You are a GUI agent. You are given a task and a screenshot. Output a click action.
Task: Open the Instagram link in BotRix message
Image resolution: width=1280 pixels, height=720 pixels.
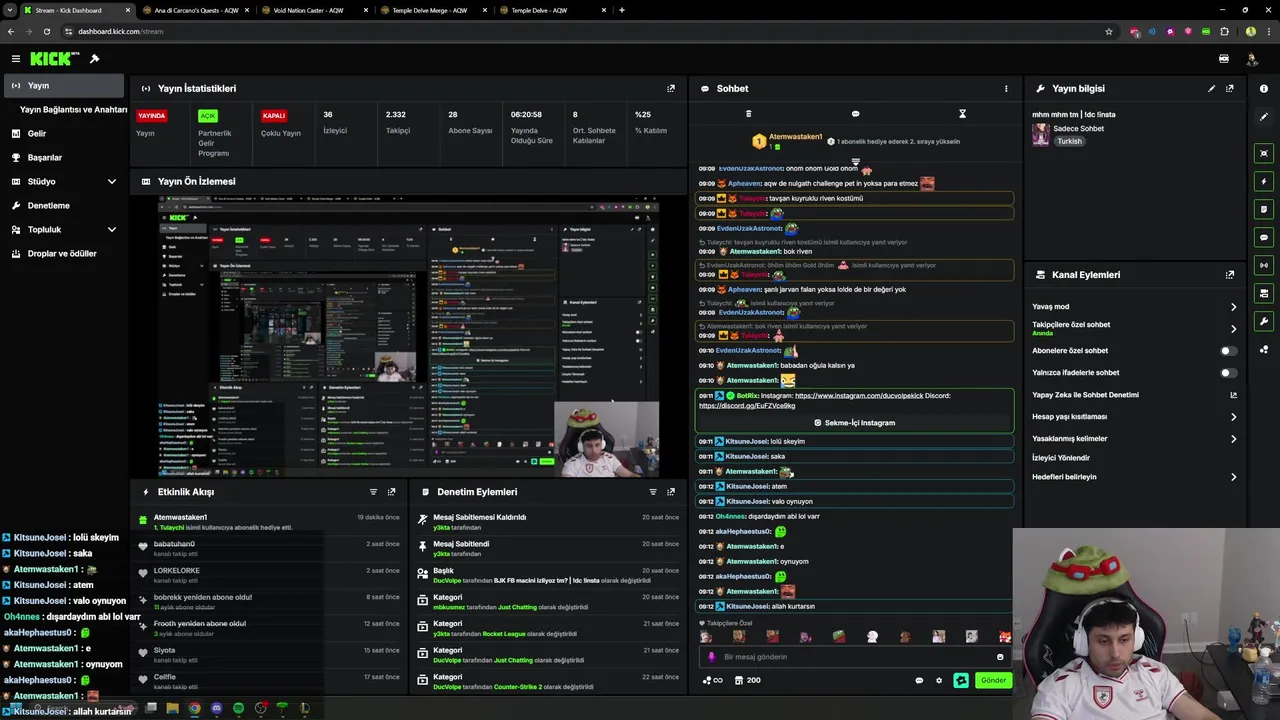click(859, 396)
